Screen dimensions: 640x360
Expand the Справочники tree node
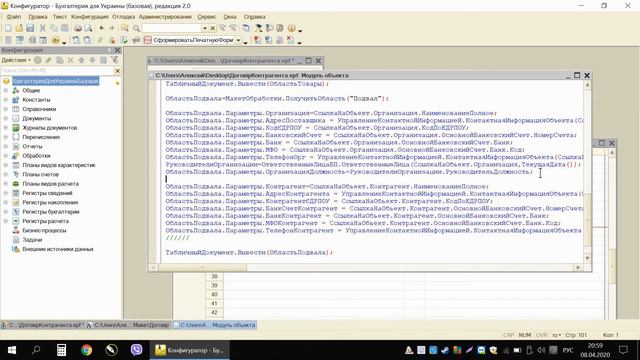[6, 109]
